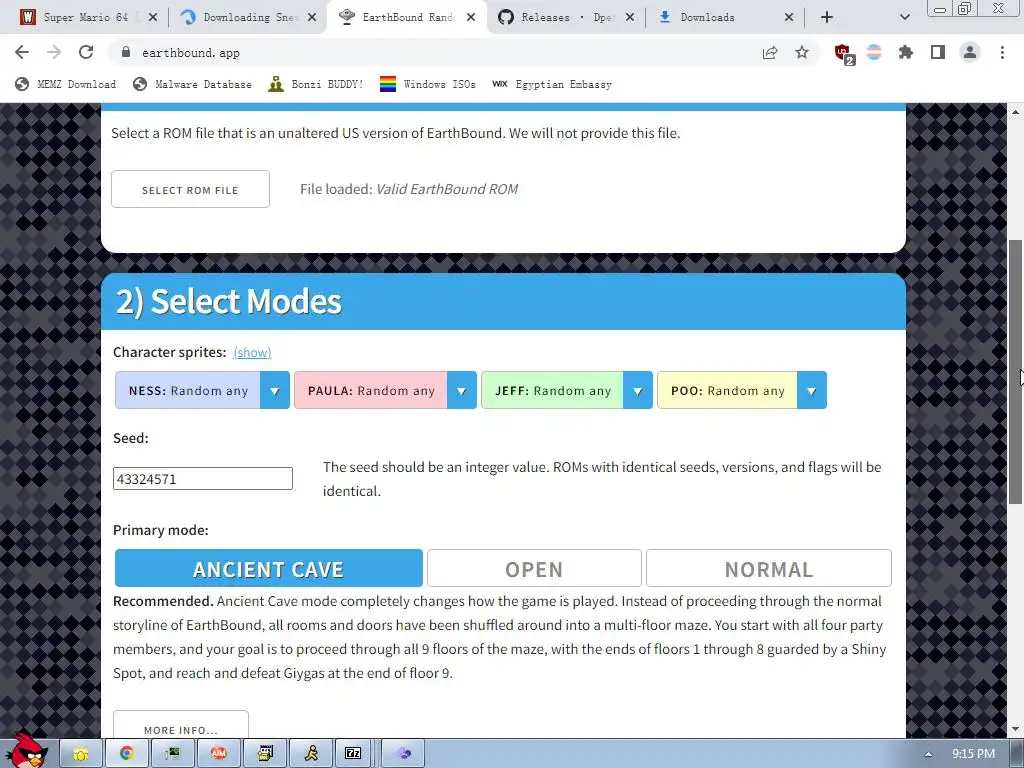Viewport: 1024px width, 768px height.
Task: Open the POO sprite dropdown arrow
Action: 812,391
